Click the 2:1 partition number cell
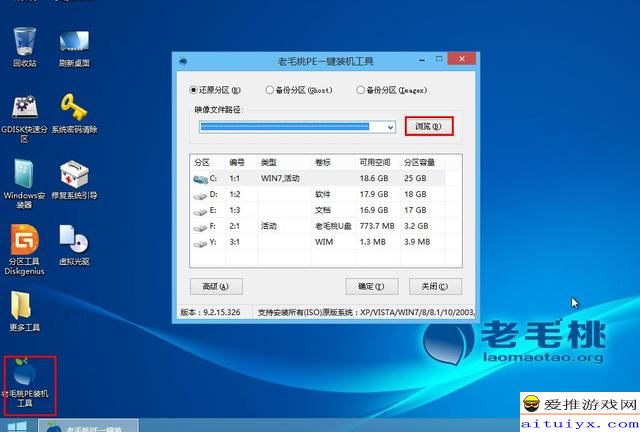Image resolution: width=640 pixels, height=432 pixels. tap(235, 226)
